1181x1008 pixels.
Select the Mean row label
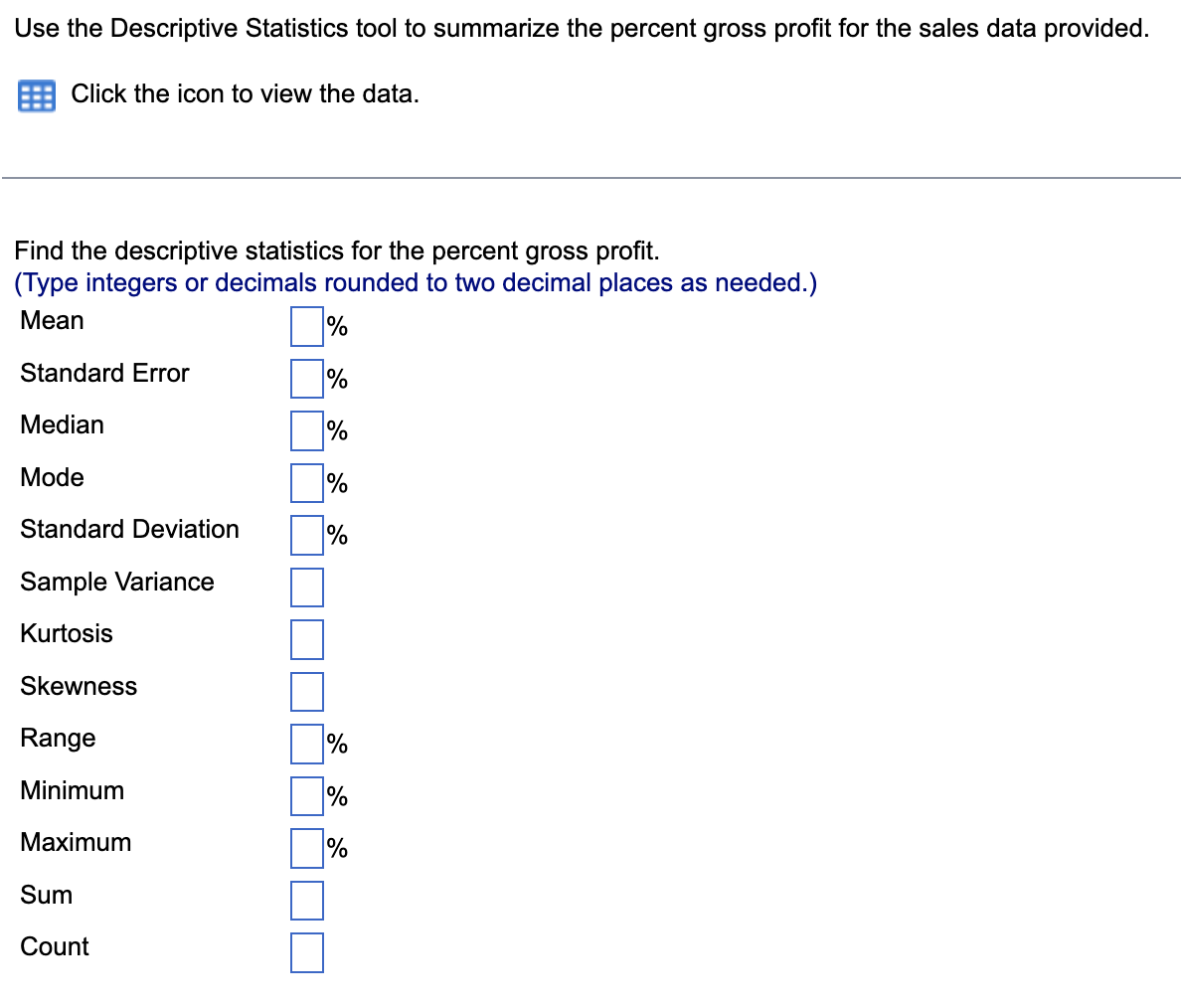point(52,320)
